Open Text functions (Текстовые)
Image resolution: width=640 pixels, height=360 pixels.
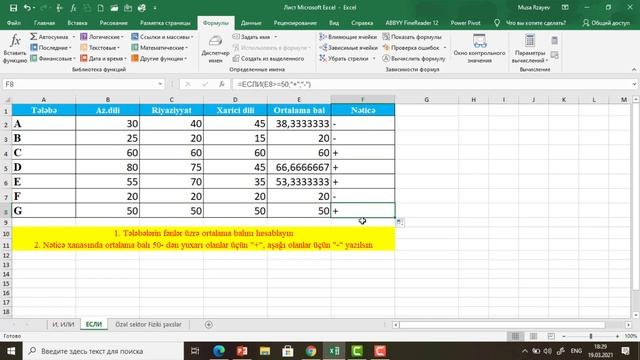point(100,48)
